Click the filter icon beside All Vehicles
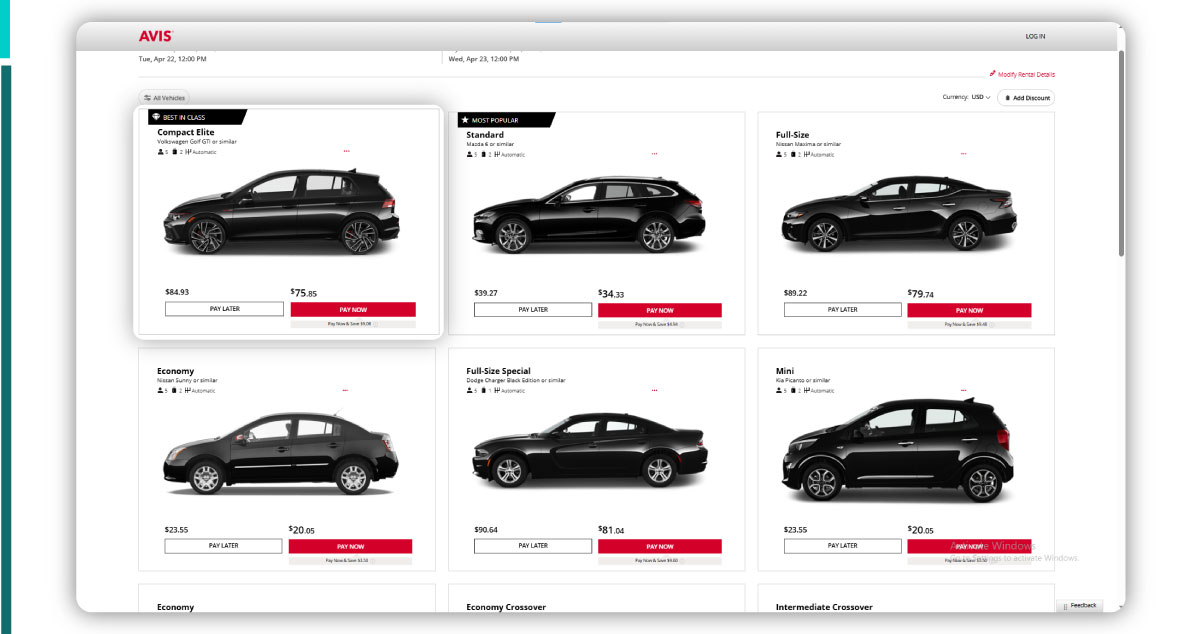This screenshot has height=634, width=1202. tap(146, 97)
